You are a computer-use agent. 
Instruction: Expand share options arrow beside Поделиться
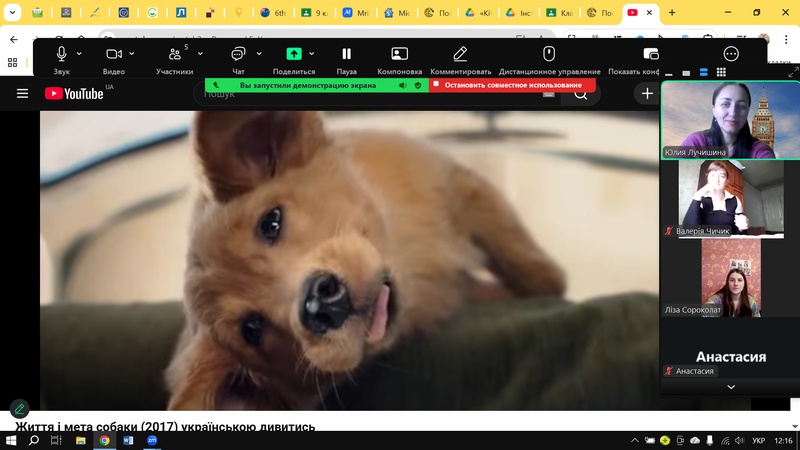click(x=312, y=54)
